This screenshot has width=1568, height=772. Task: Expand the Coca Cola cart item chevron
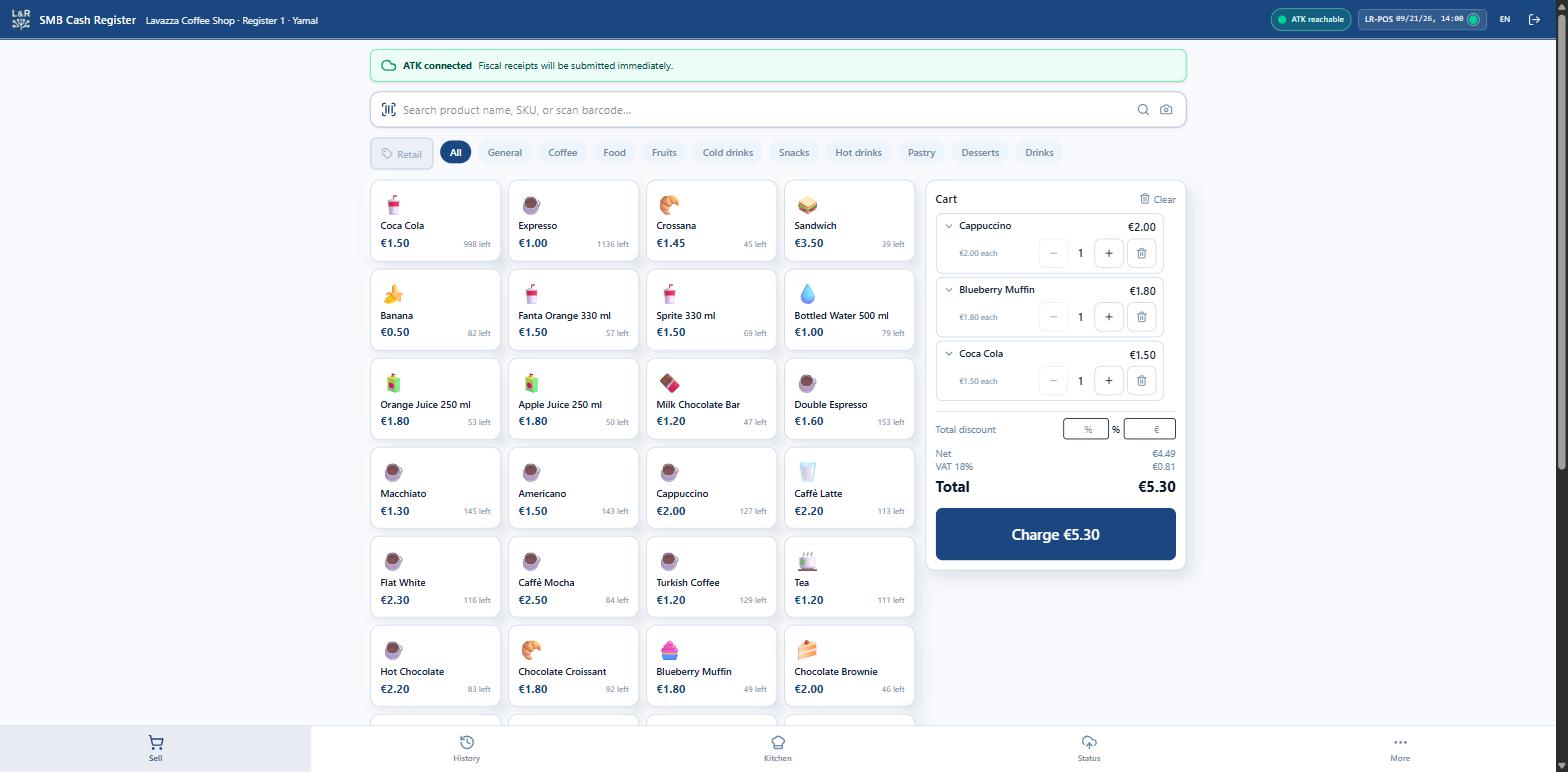(x=949, y=354)
